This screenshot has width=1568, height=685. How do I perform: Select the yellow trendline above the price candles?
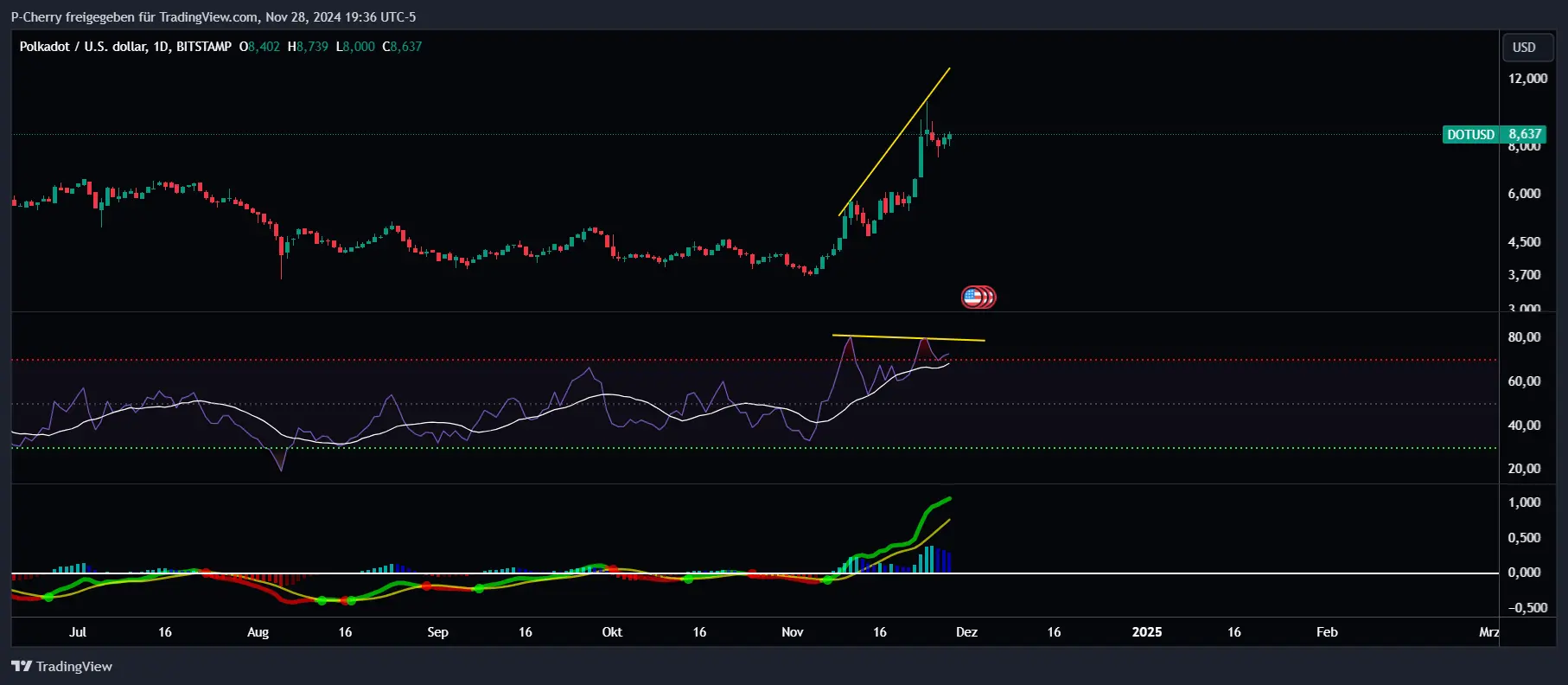895,141
